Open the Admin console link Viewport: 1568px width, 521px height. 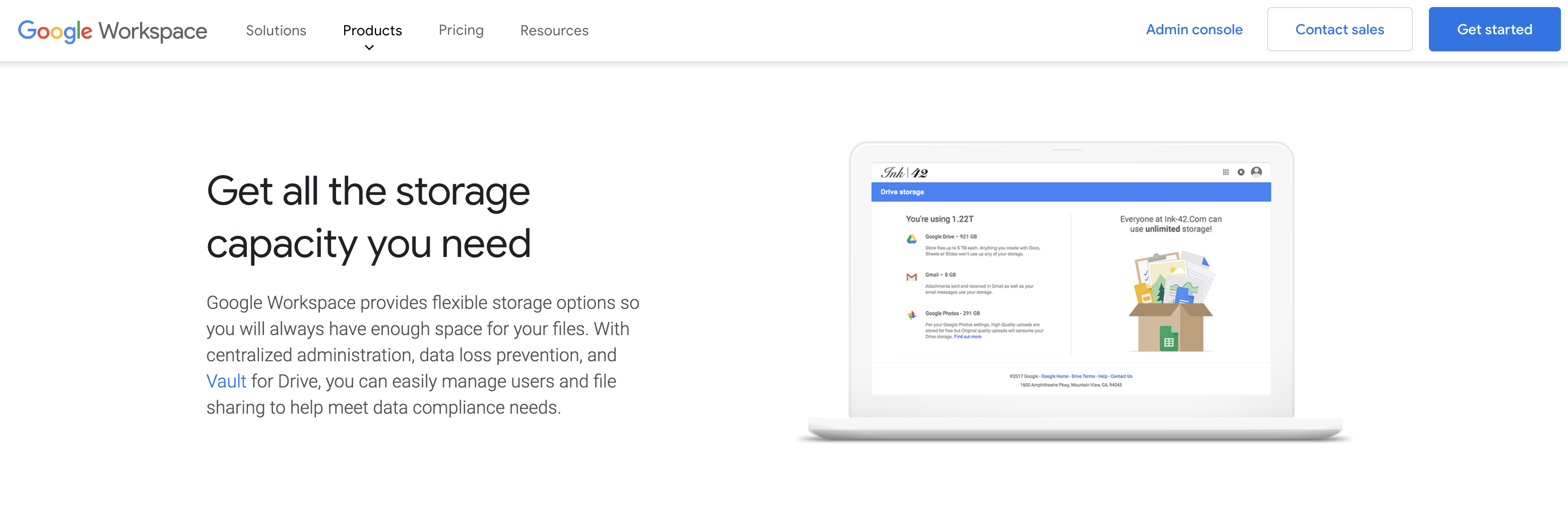(1194, 29)
